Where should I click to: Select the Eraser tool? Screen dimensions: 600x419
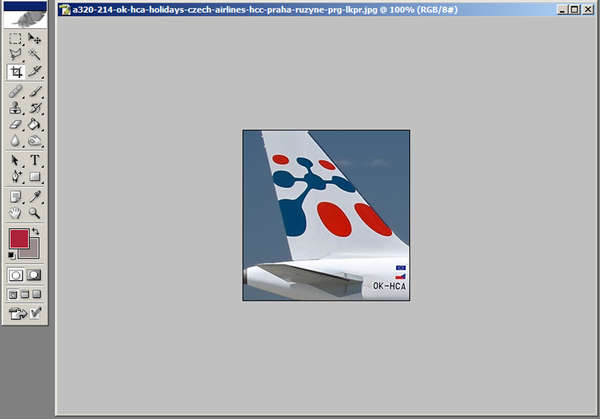[15, 125]
